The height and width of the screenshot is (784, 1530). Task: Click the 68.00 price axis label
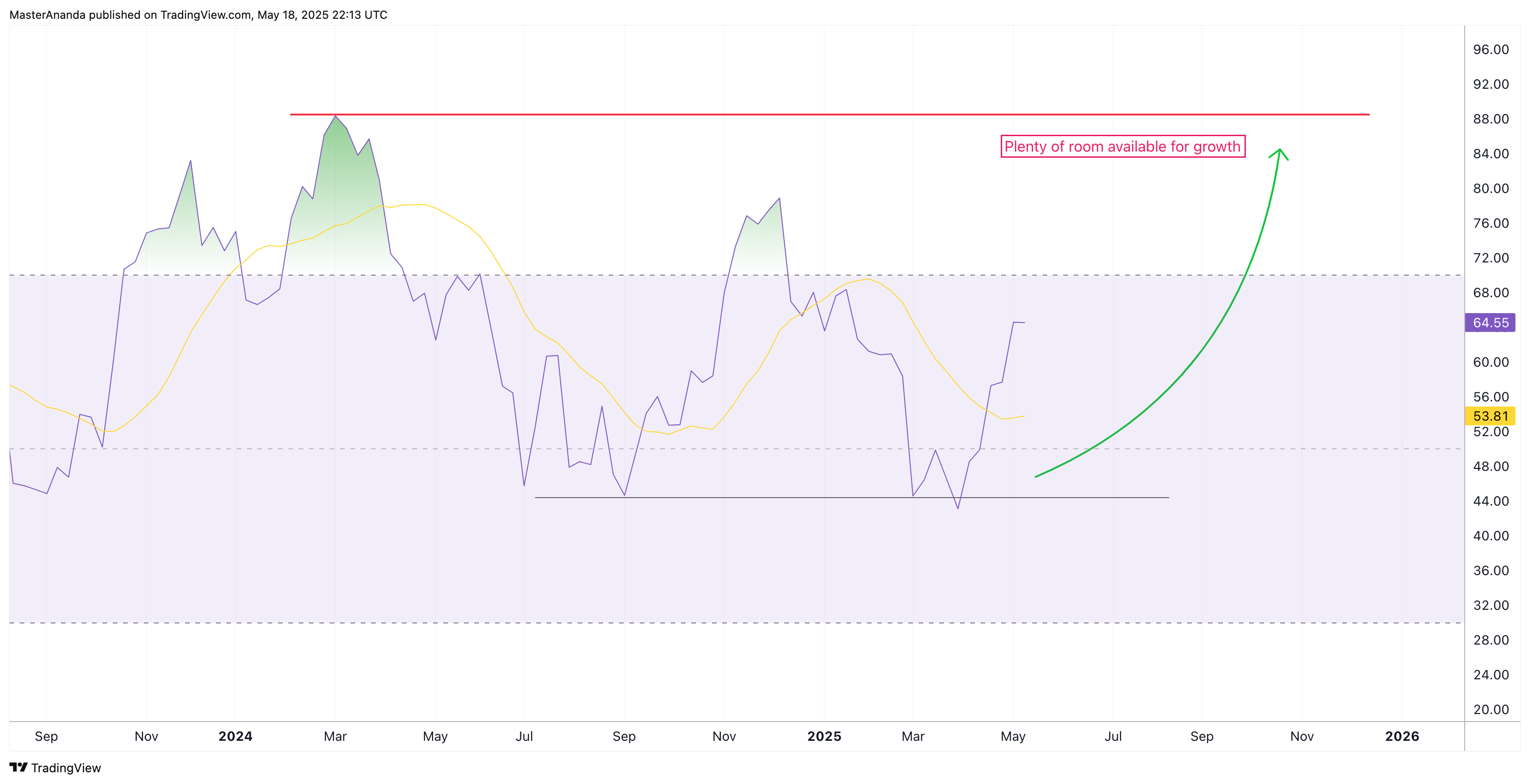1491,293
